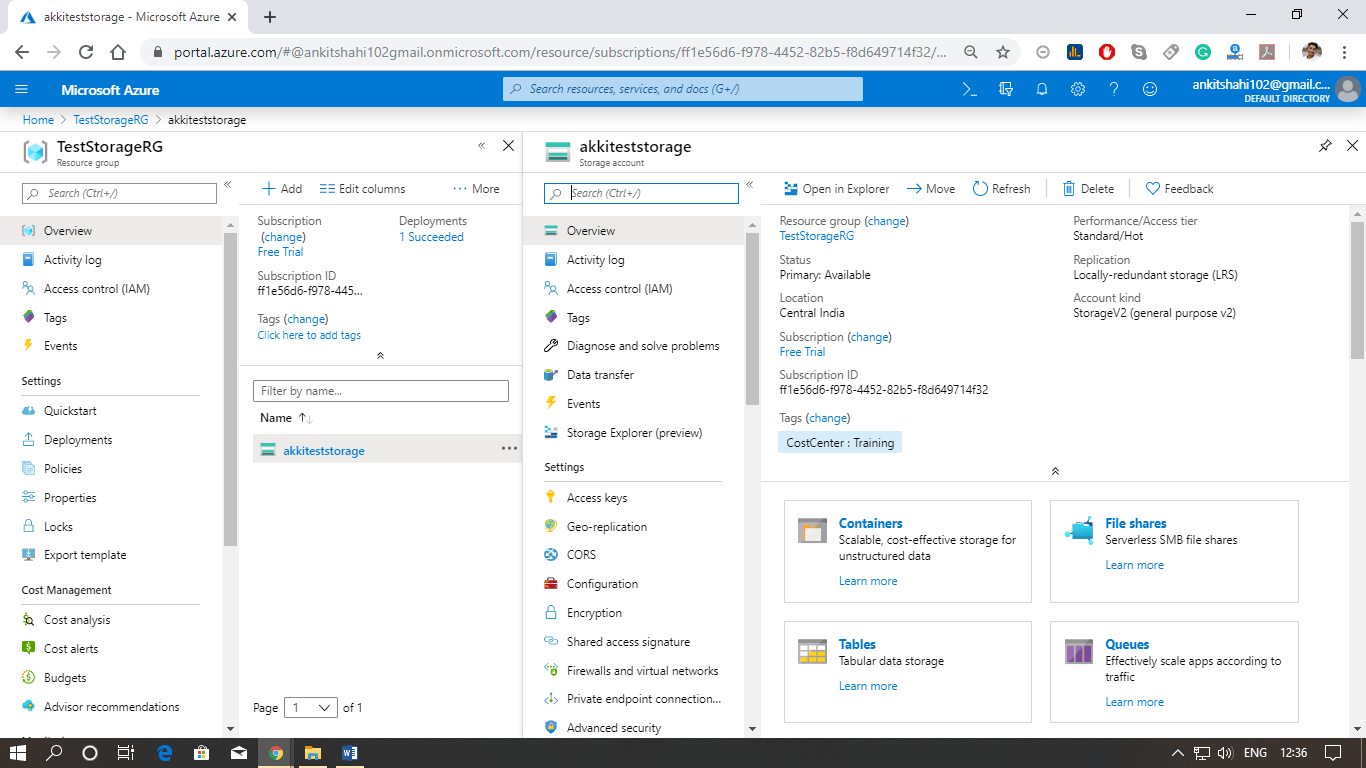This screenshot has width=1366, height=768.
Task: Open the portal settings gear
Action: pyautogui.click(x=1077, y=89)
